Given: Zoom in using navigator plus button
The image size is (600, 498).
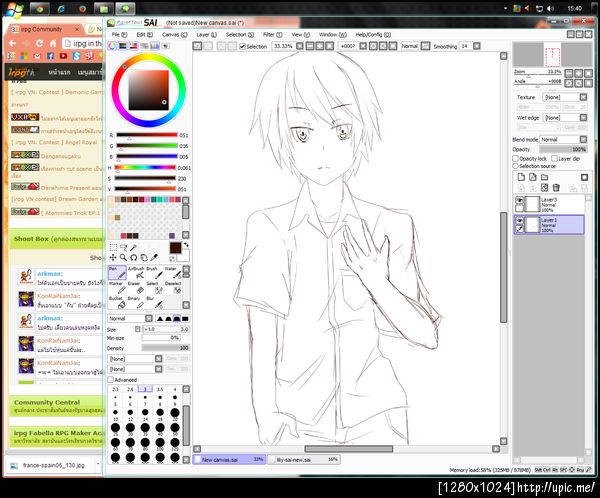Looking at the screenshot, I should click(579, 73).
